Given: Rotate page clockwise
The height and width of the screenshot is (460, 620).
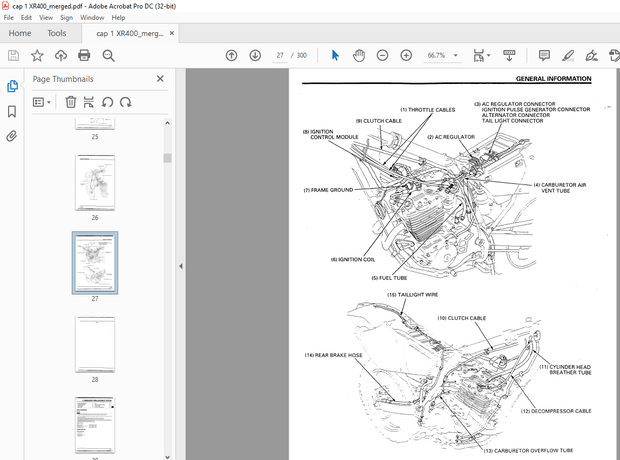Looking at the screenshot, I should [126, 102].
